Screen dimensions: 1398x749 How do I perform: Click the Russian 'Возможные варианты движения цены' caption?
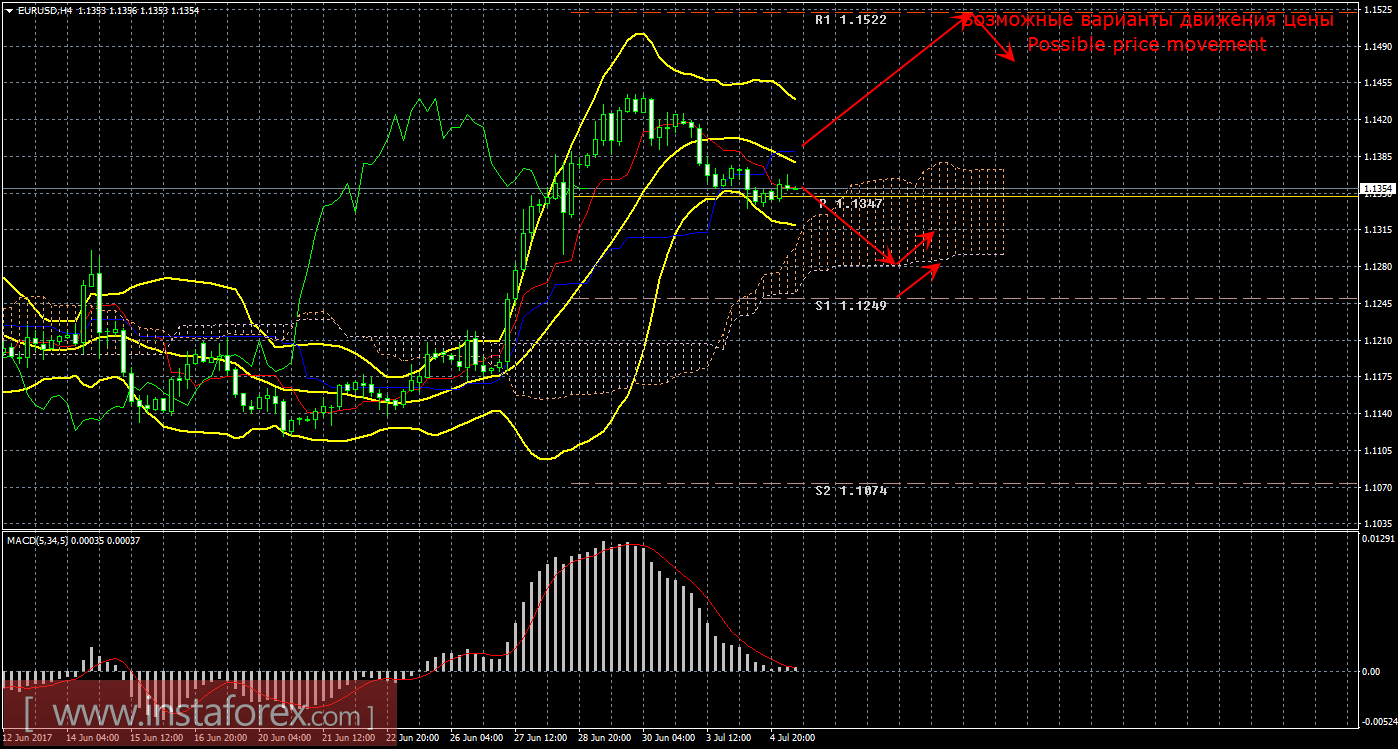(x=1148, y=20)
